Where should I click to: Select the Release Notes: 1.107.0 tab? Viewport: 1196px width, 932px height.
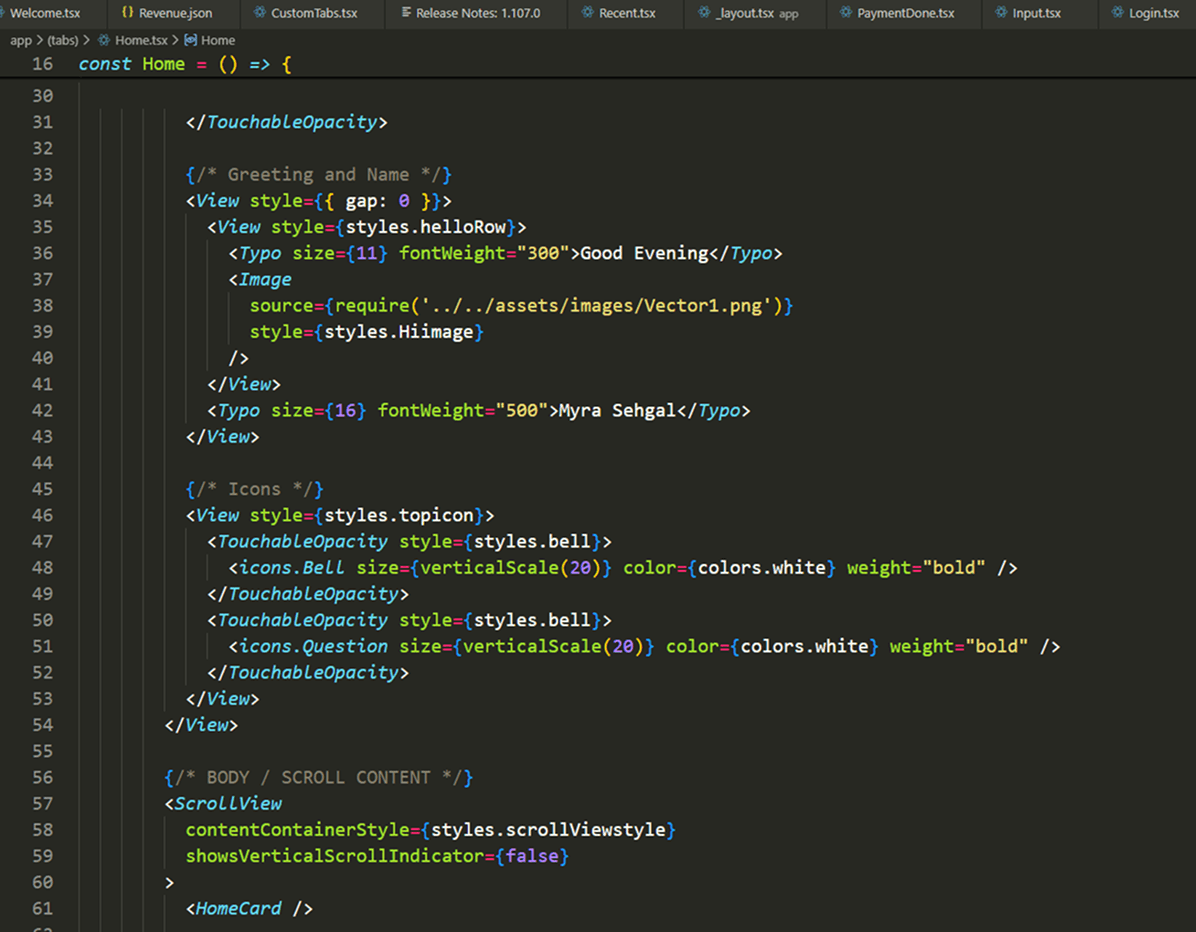[471, 13]
